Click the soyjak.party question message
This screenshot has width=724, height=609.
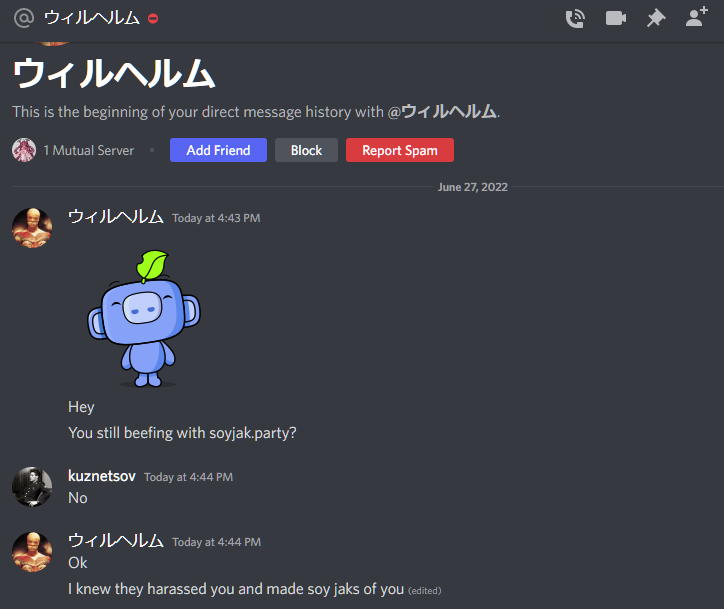[182, 433]
